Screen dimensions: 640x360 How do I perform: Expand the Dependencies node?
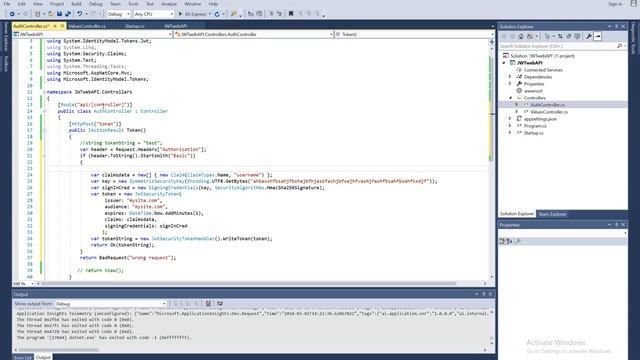[510, 77]
